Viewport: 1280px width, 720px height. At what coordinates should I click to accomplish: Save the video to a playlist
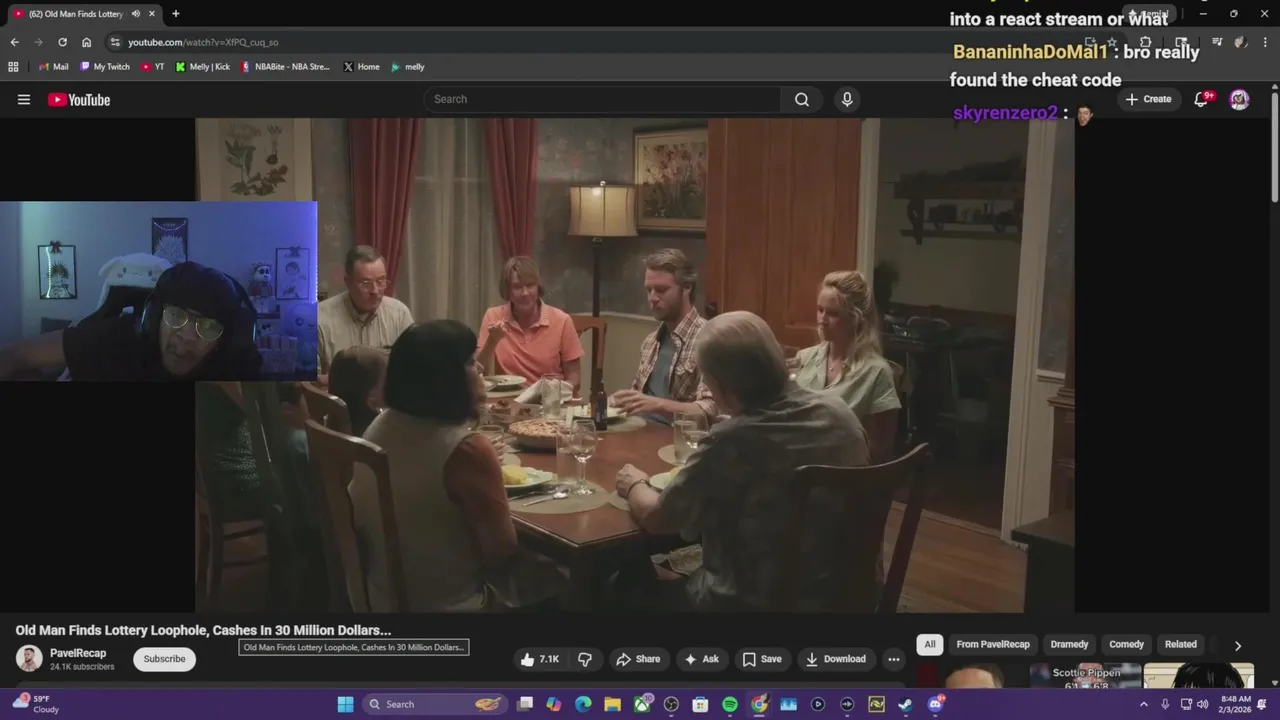(762, 659)
